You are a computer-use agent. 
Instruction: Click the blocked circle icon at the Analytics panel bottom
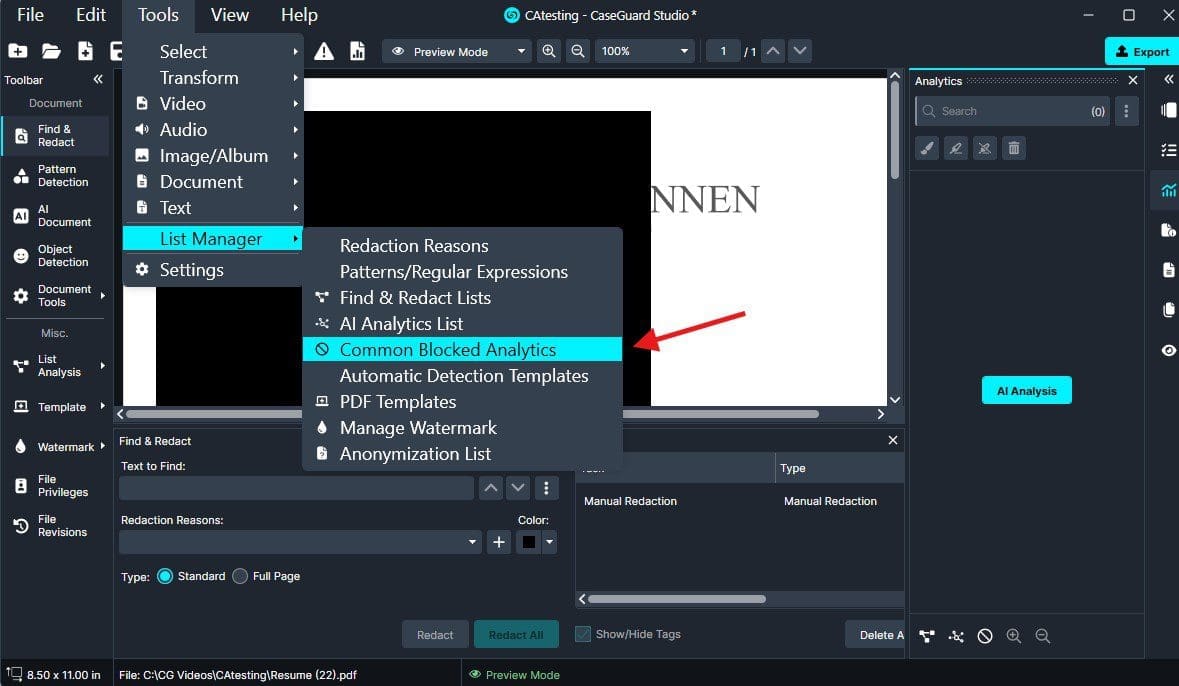pos(985,636)
